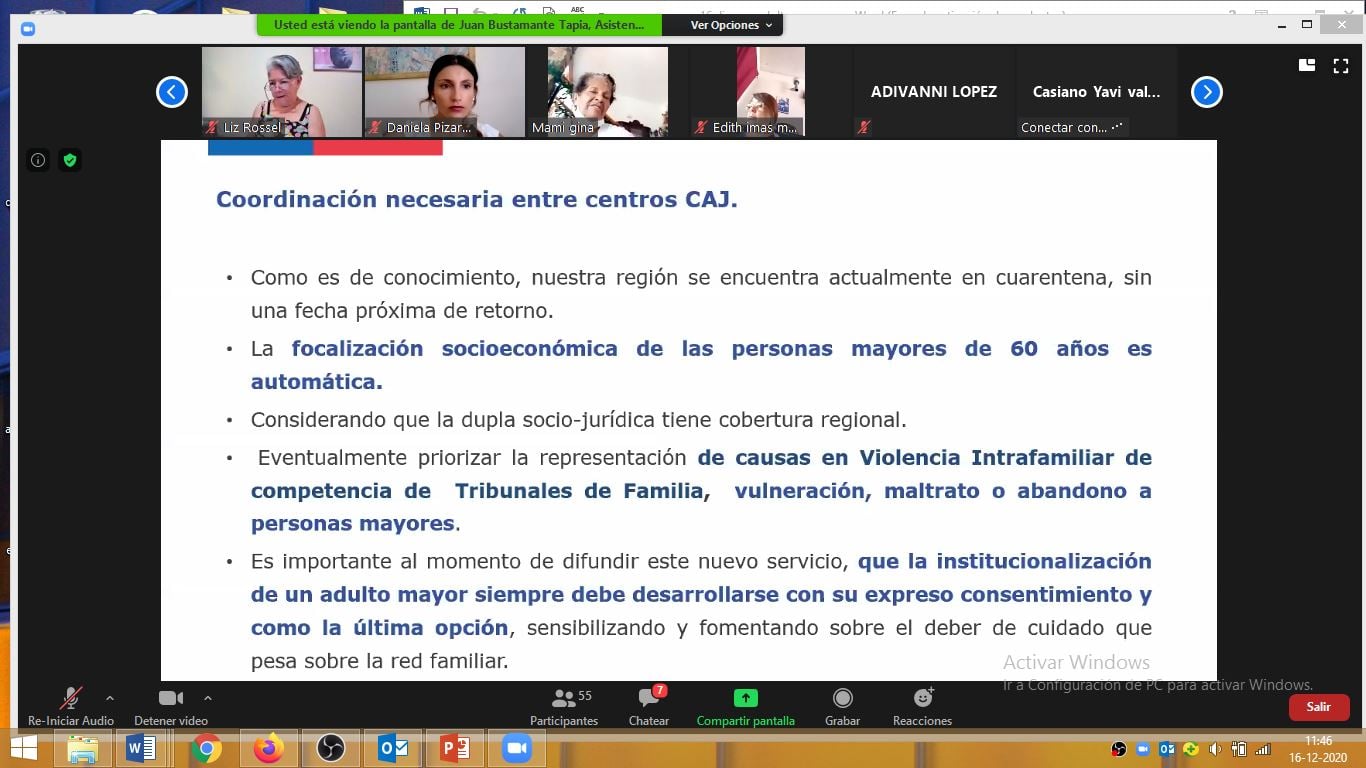The image size is (1366, 768).
Task: Show previous participants with left arrow
Action: click(x=172, y=92)
